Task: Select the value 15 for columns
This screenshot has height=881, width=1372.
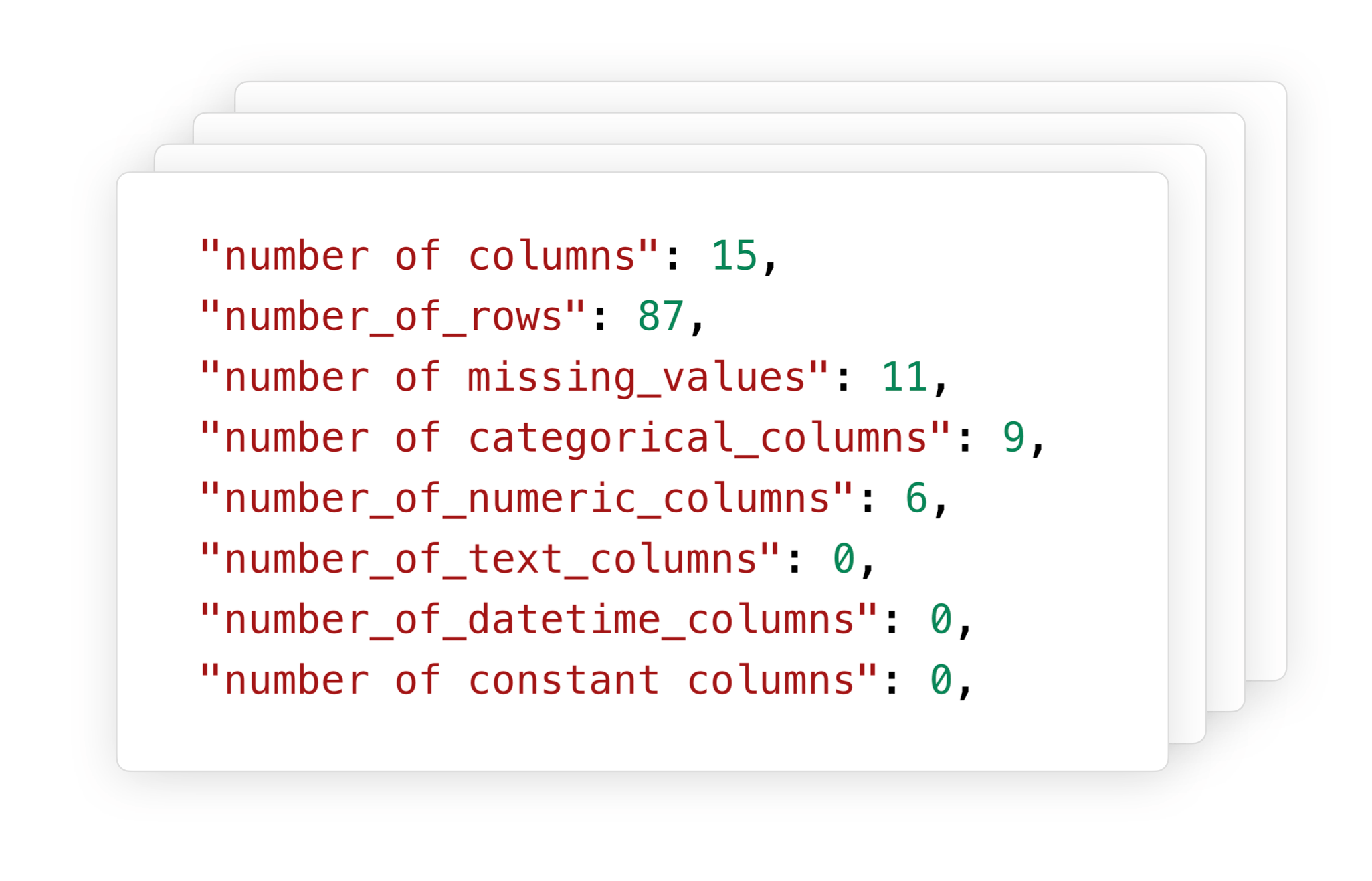Action: pos(734,256)
